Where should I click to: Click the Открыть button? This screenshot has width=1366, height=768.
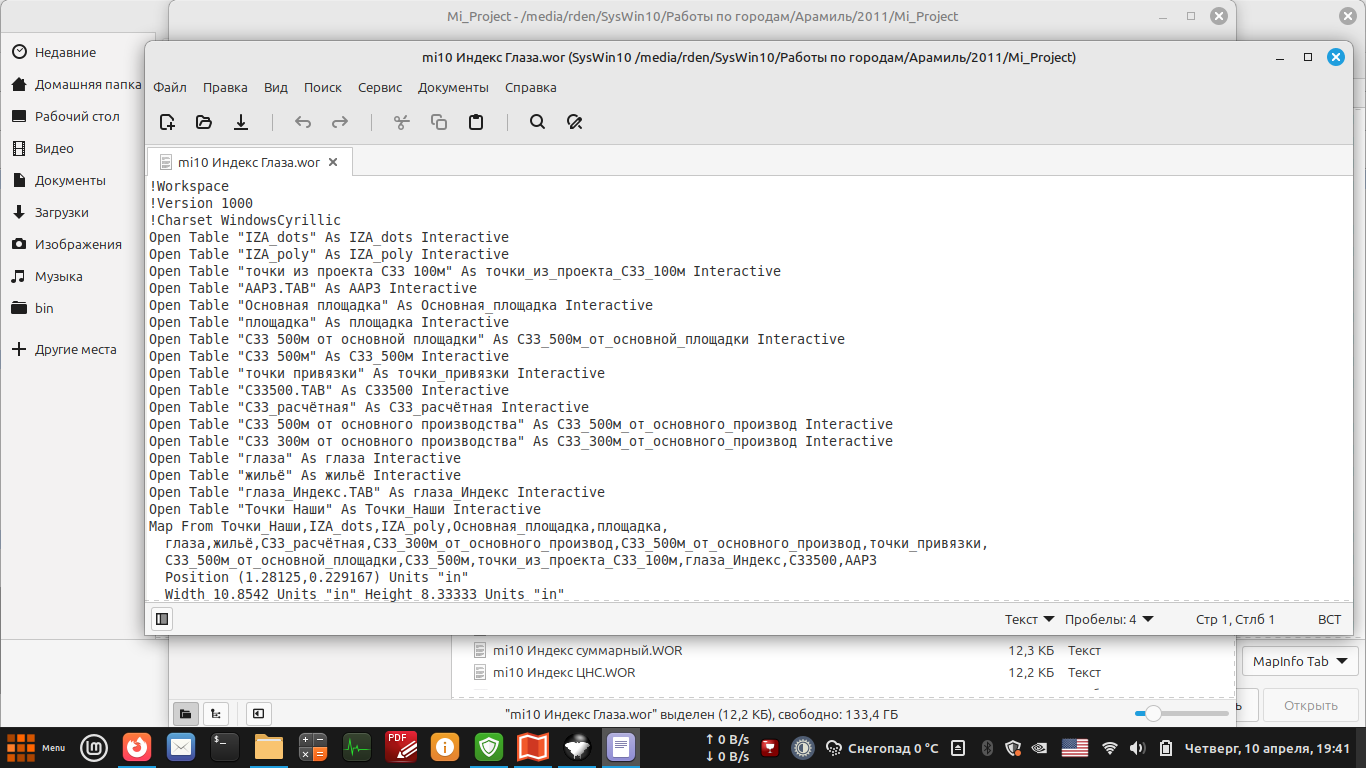(1310, 705)
